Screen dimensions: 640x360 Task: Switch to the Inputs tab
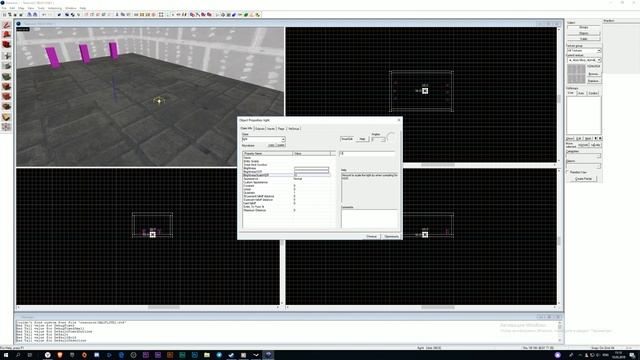pos(271,129)
